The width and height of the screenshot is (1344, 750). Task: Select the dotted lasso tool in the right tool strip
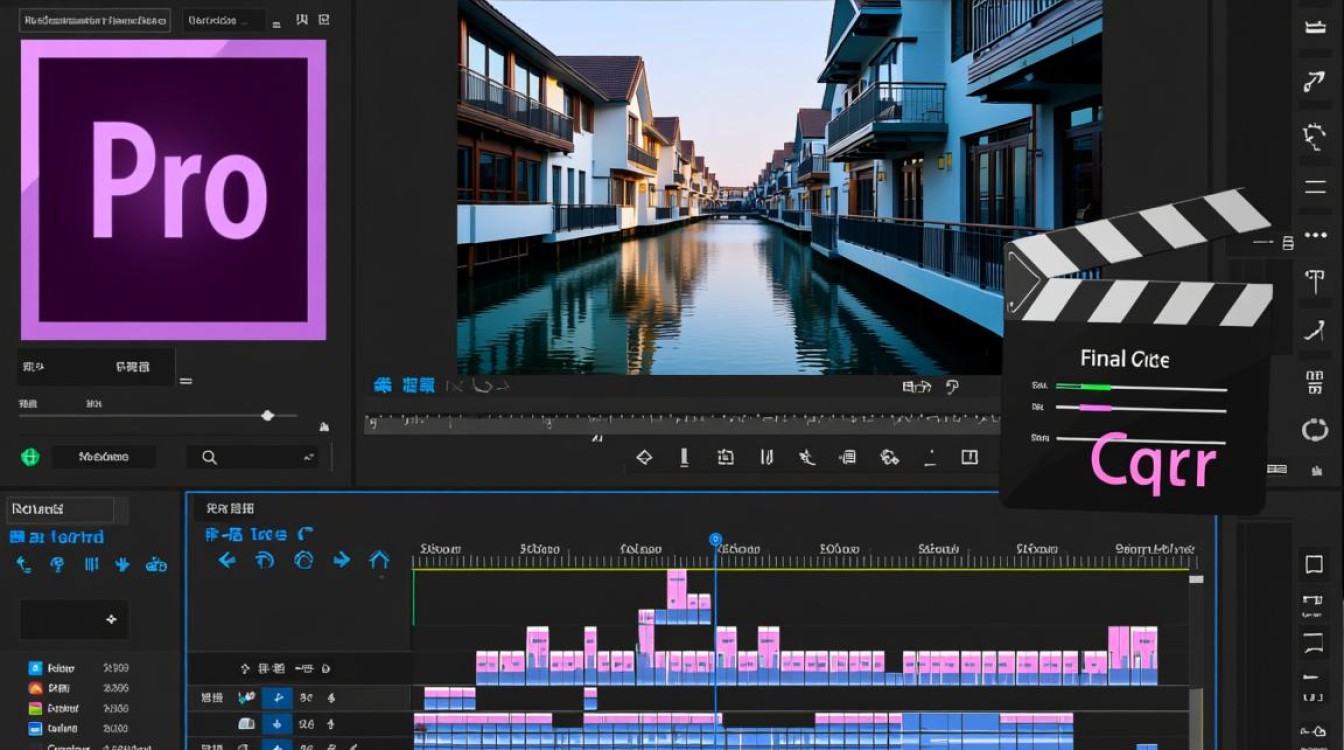1314,135
